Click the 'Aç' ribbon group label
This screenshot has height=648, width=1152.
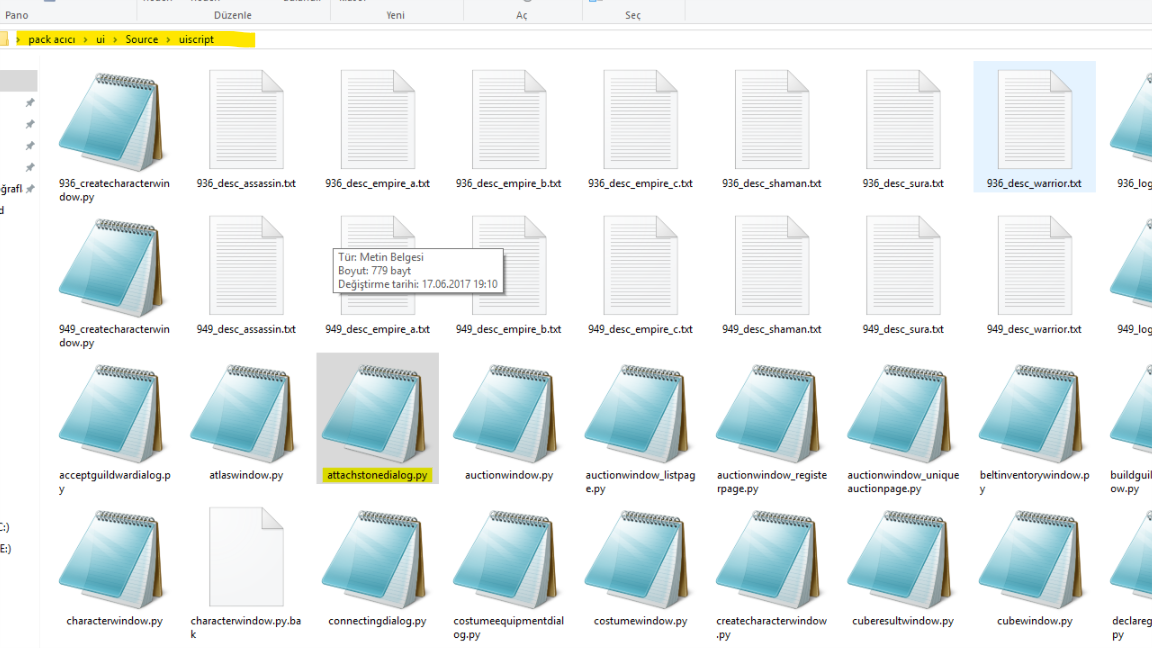[x=522, y=15]
